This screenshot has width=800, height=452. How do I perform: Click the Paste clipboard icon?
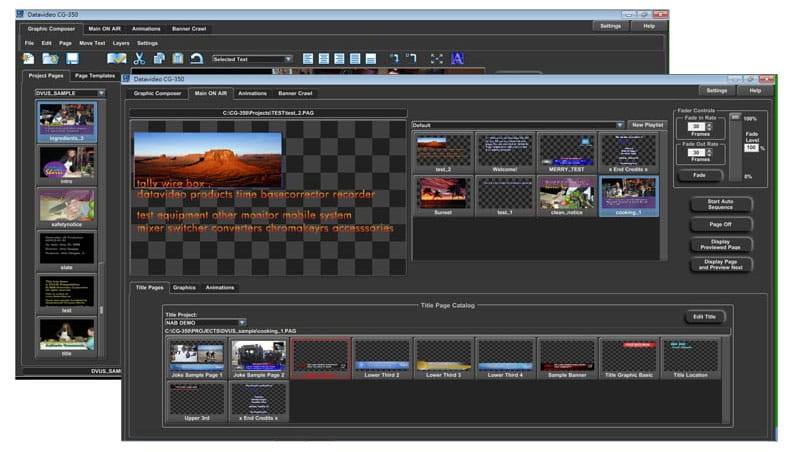point(177,60)
